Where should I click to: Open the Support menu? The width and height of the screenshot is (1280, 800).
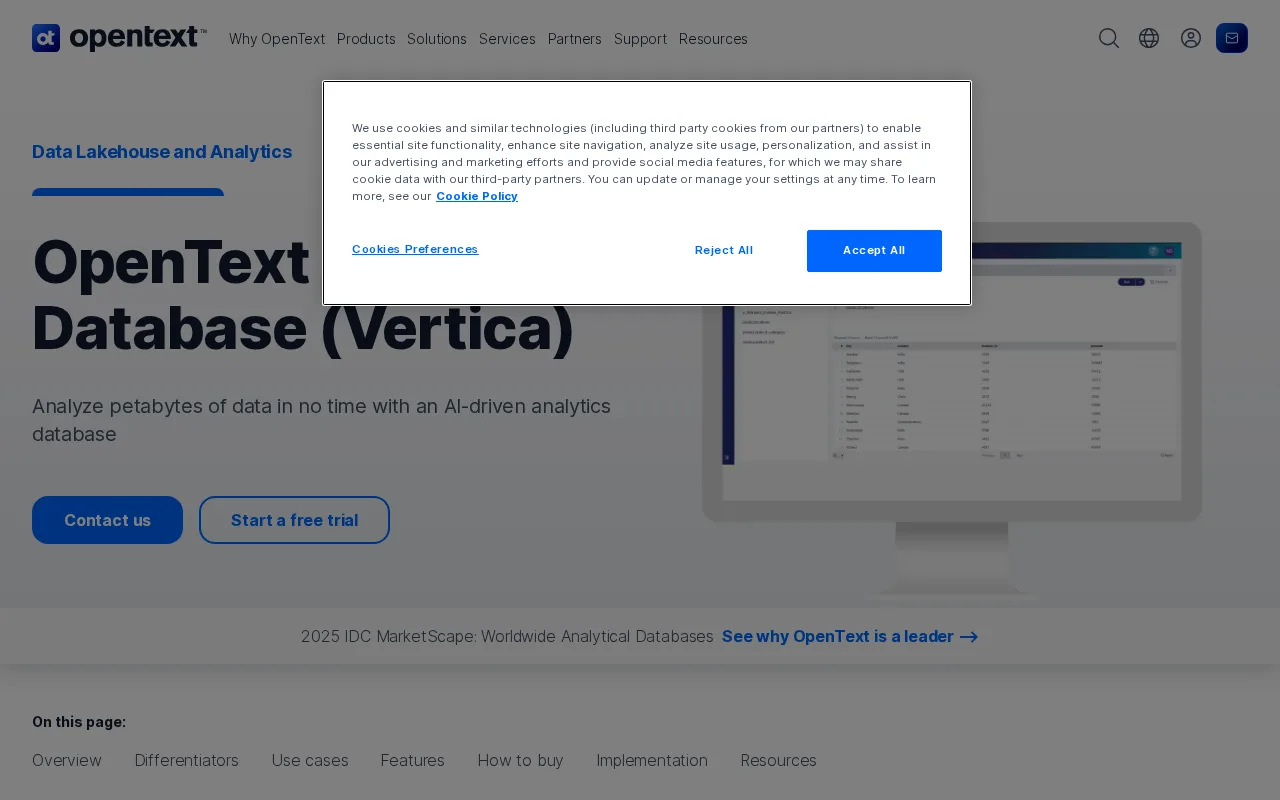click(640, 39)
